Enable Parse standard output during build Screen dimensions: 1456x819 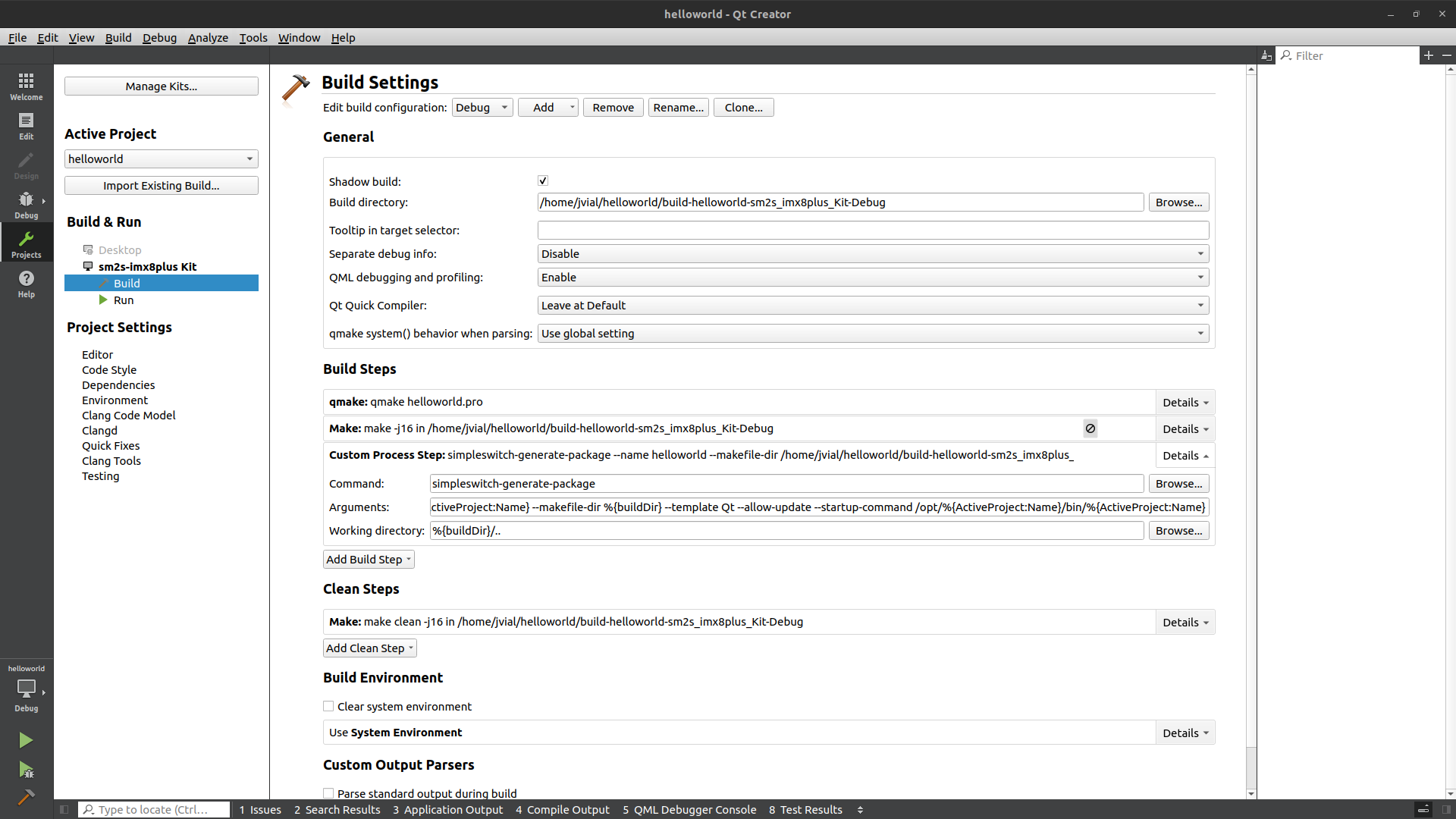[x=328, y=792]
